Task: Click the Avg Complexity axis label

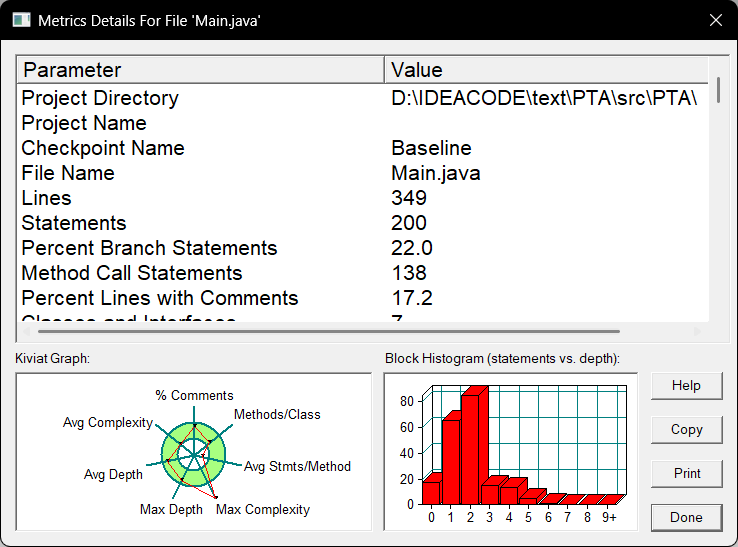Action: [108, 423]
